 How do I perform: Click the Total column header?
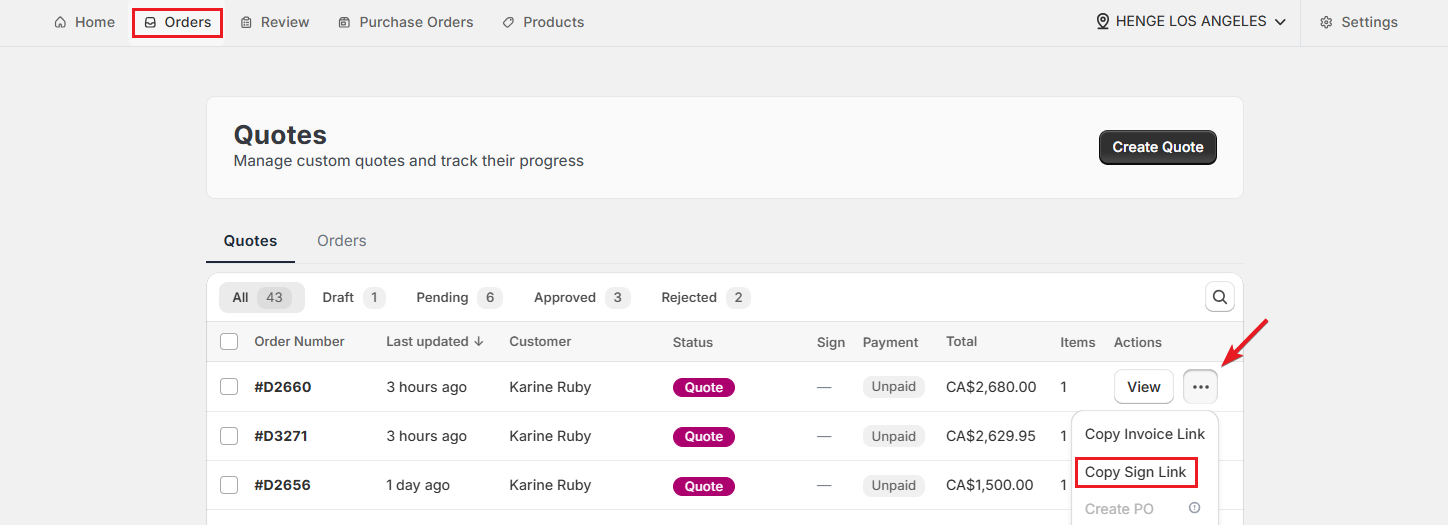962,342
